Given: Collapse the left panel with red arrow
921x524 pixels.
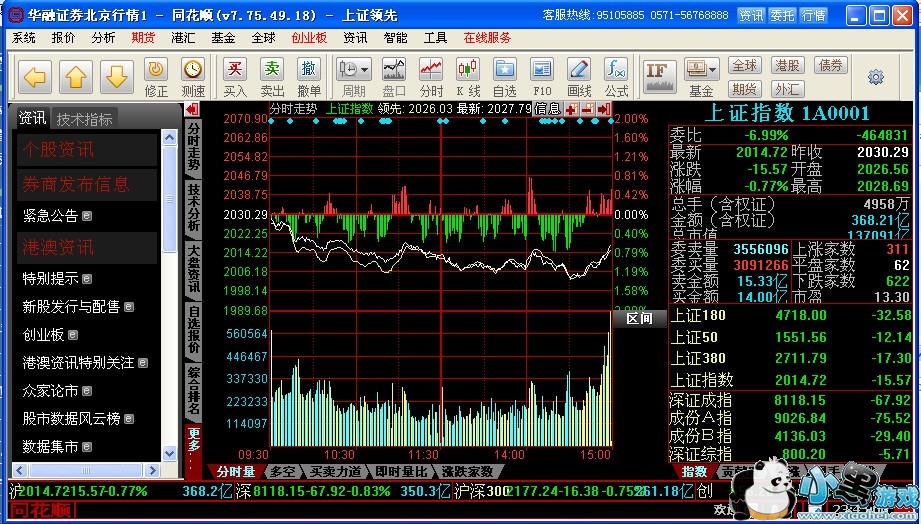Looking at the screenshot, I should (x=191, y=109).
